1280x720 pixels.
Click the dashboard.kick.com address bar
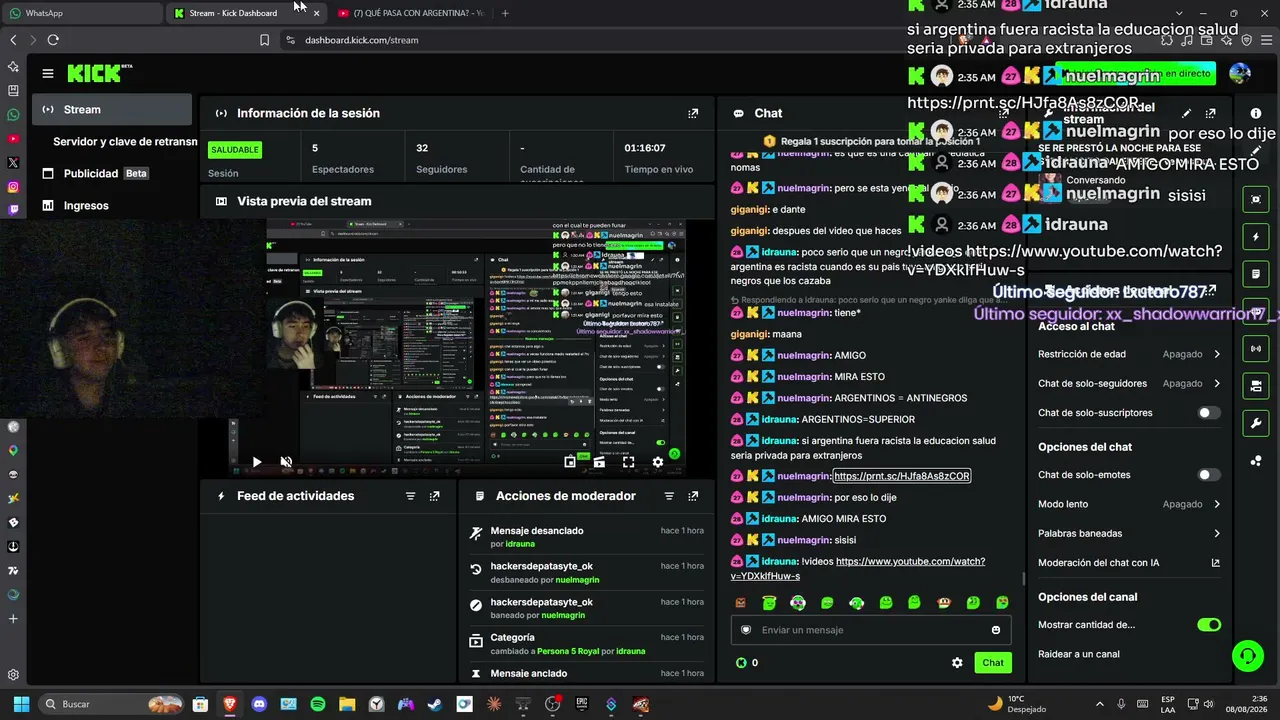click(362, 40)
